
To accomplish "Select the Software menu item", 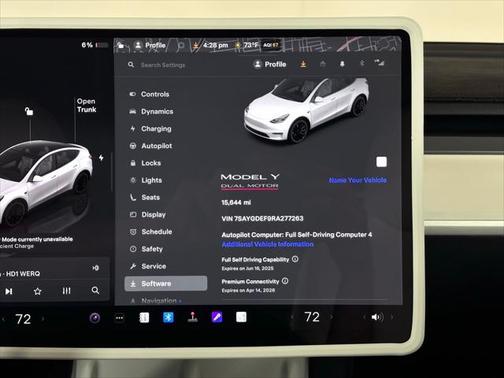I will click(x=166, y=284).
